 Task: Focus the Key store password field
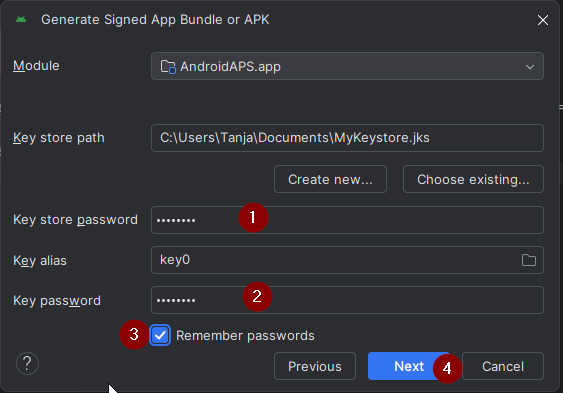[347, 220]
